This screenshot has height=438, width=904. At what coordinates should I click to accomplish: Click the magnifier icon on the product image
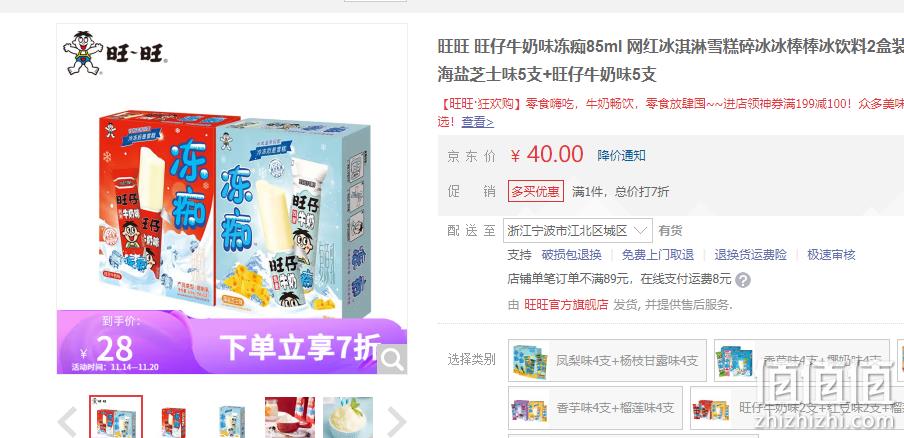(393, 360)
